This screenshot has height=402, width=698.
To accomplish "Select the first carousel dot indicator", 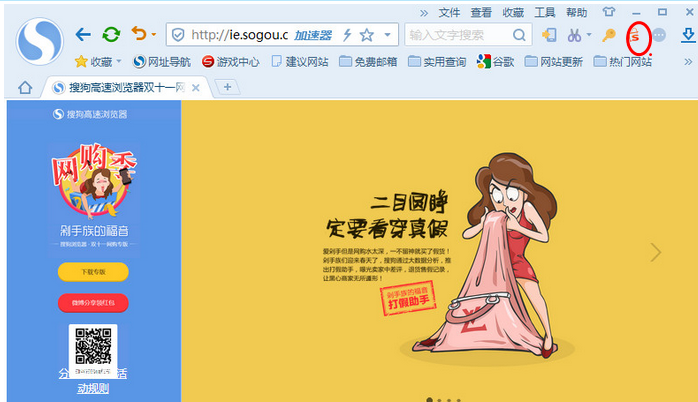I will click(430, 399).
